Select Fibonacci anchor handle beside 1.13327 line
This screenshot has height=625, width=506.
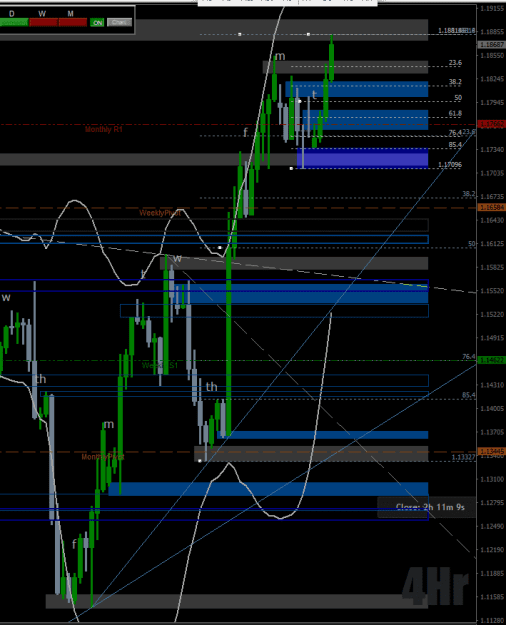click(x=200, y=461)
